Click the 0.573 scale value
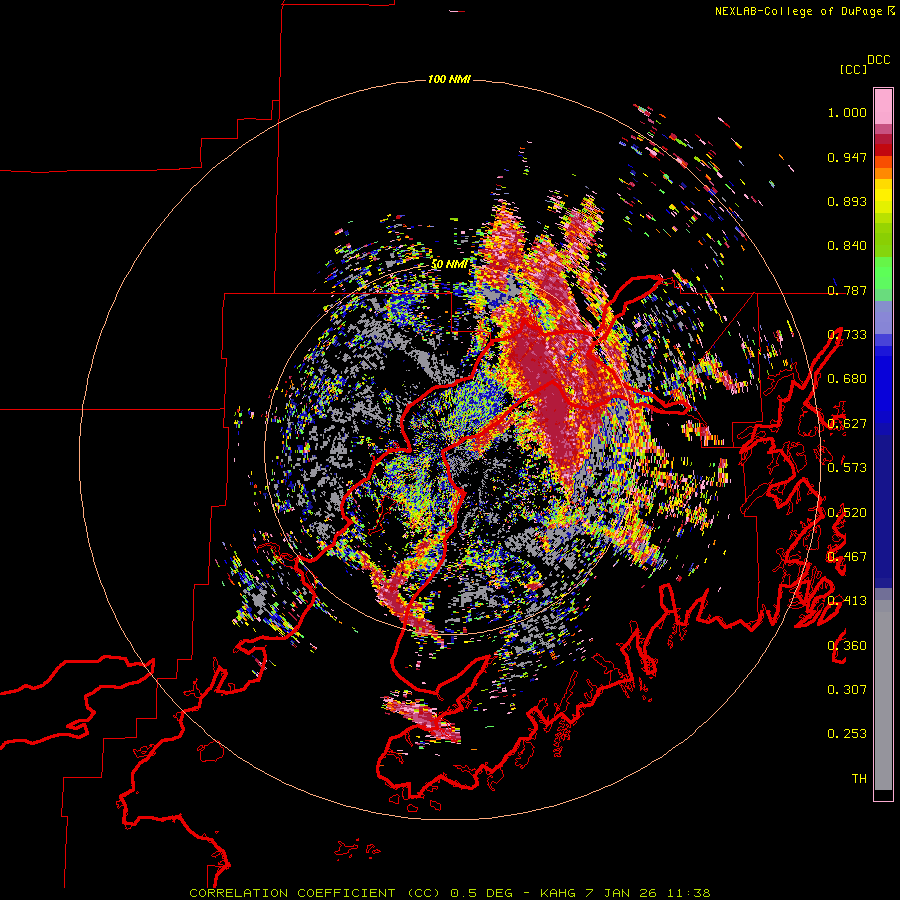The width and height of the screenshot is (900, 900). click(847, 467)
